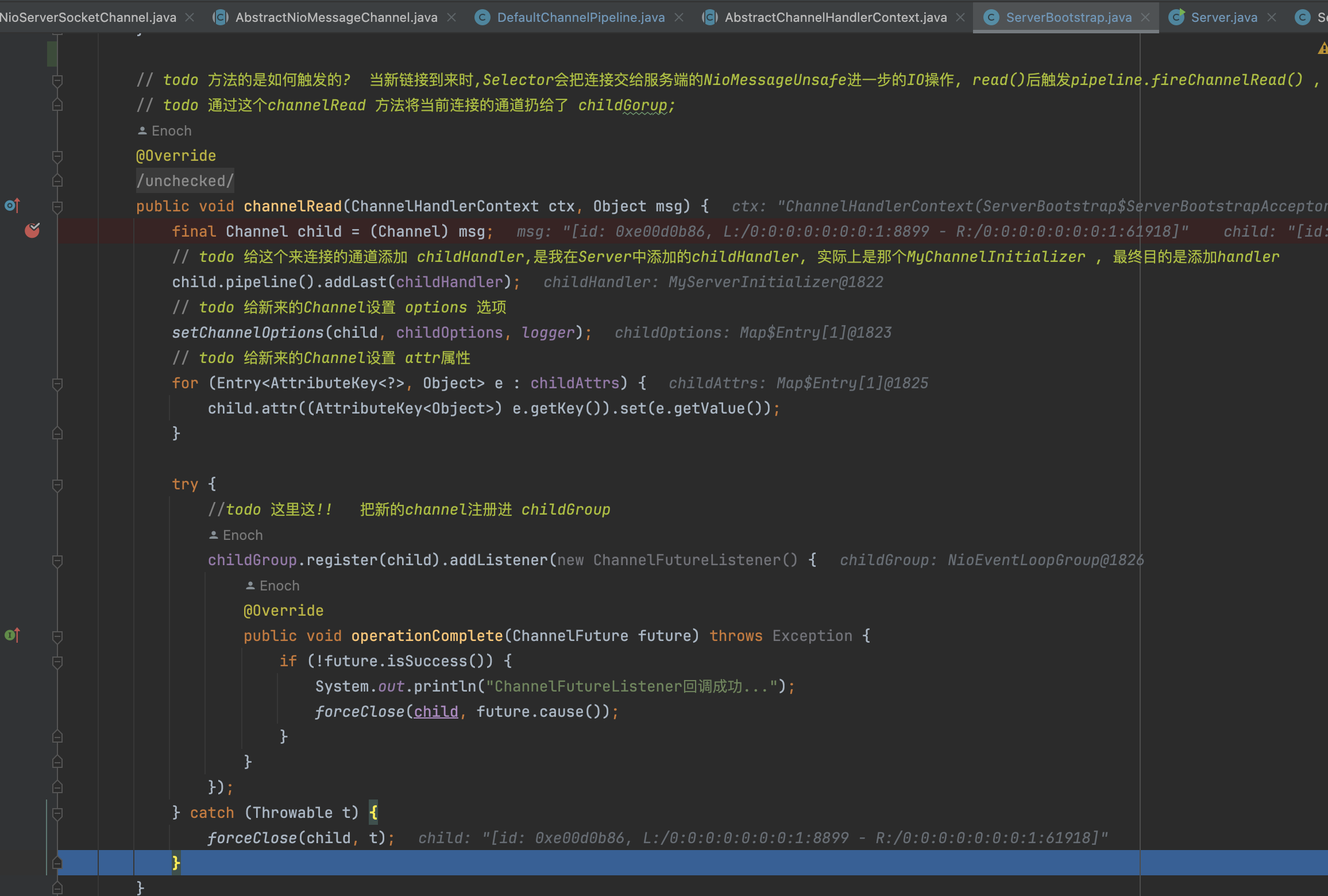Viewport: 1328px width, 896px height.
Task: Toggle fold marker on the @Override line above channelRead
Action: [57, 156]
